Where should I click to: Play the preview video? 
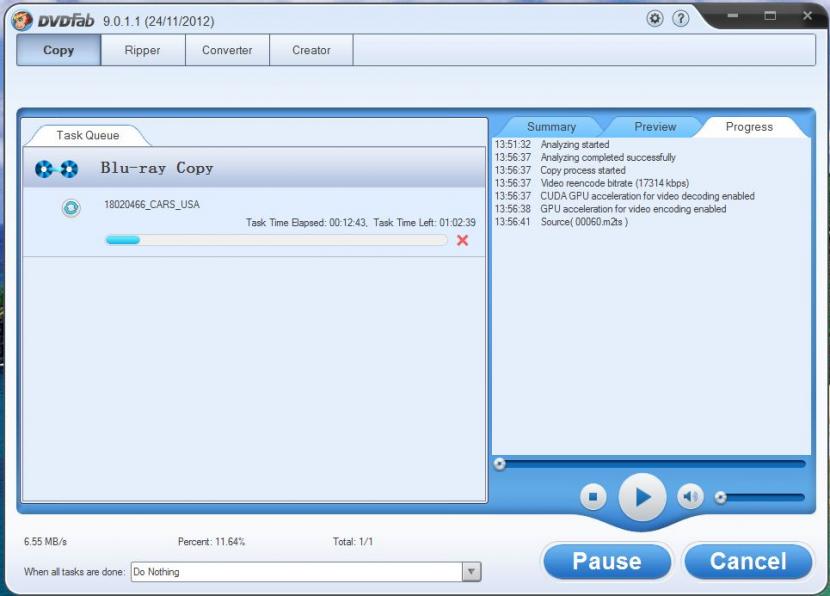click(x=642, y=497)
